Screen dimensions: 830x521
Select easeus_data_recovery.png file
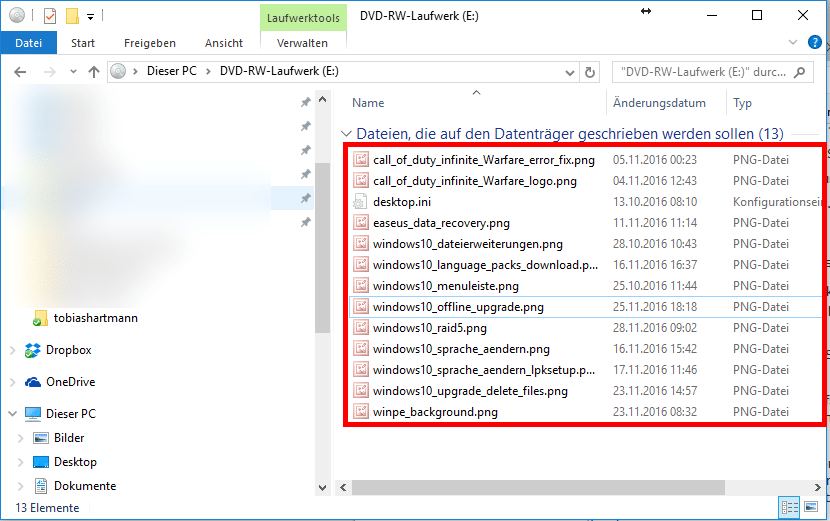[x=441, y=223]
